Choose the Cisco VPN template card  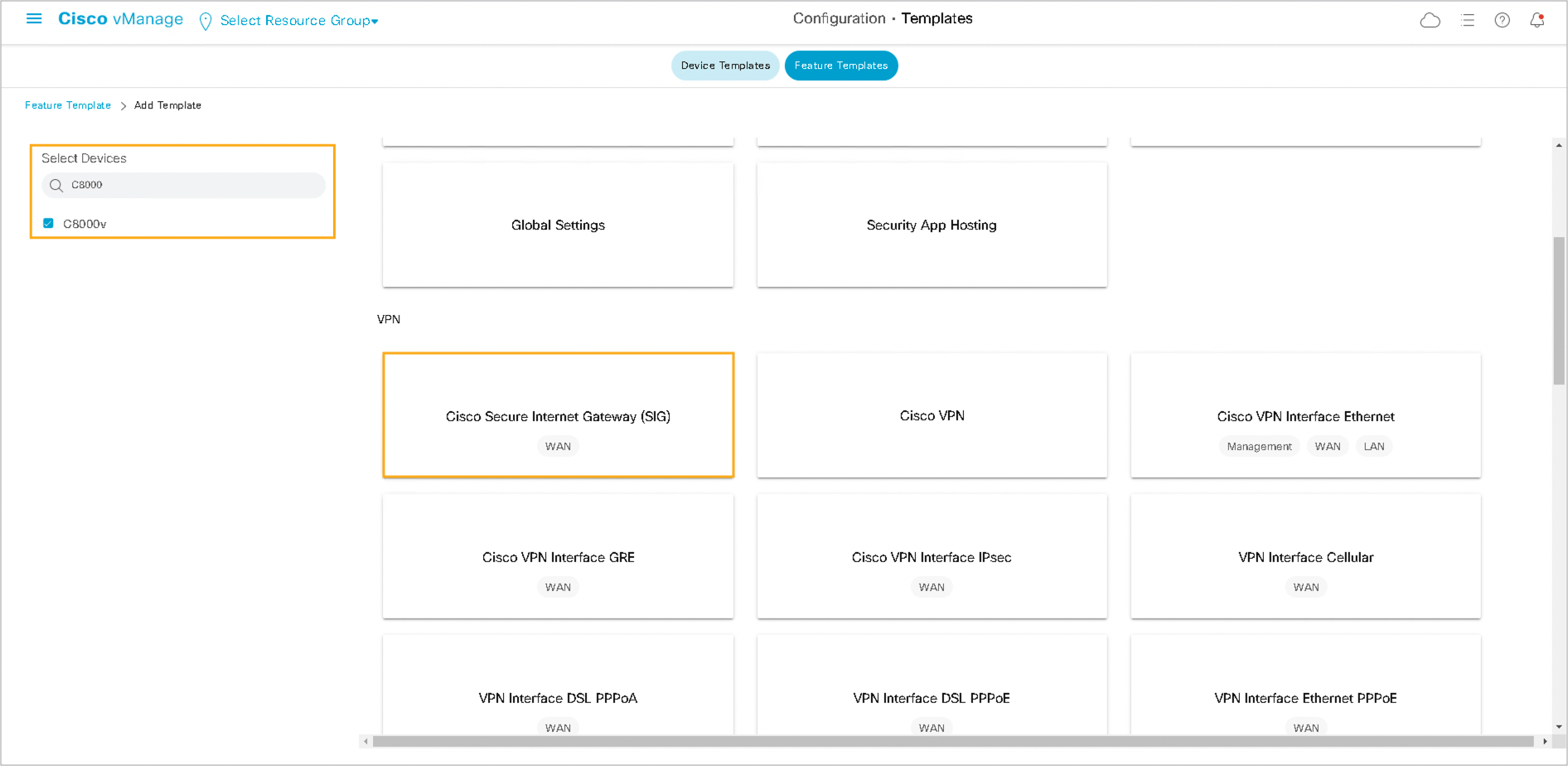[932, 415]
